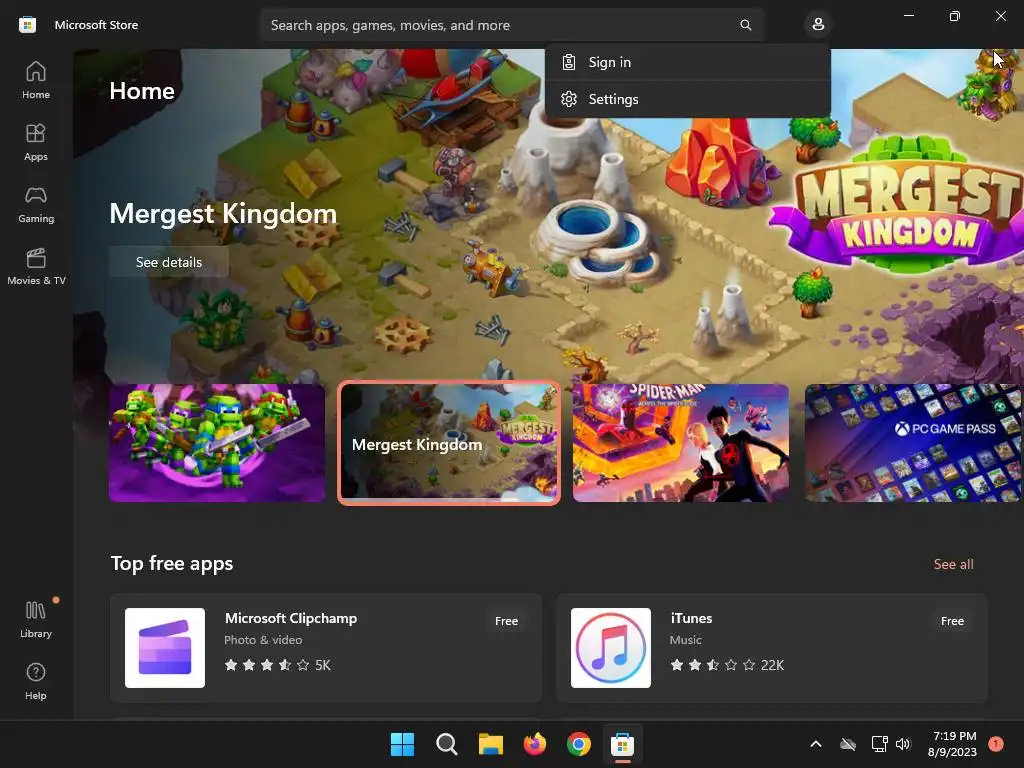Viewport: 1024px width, 768px height.
Task: Open Windows taskbar search
Action: click(x=447, y=744)
